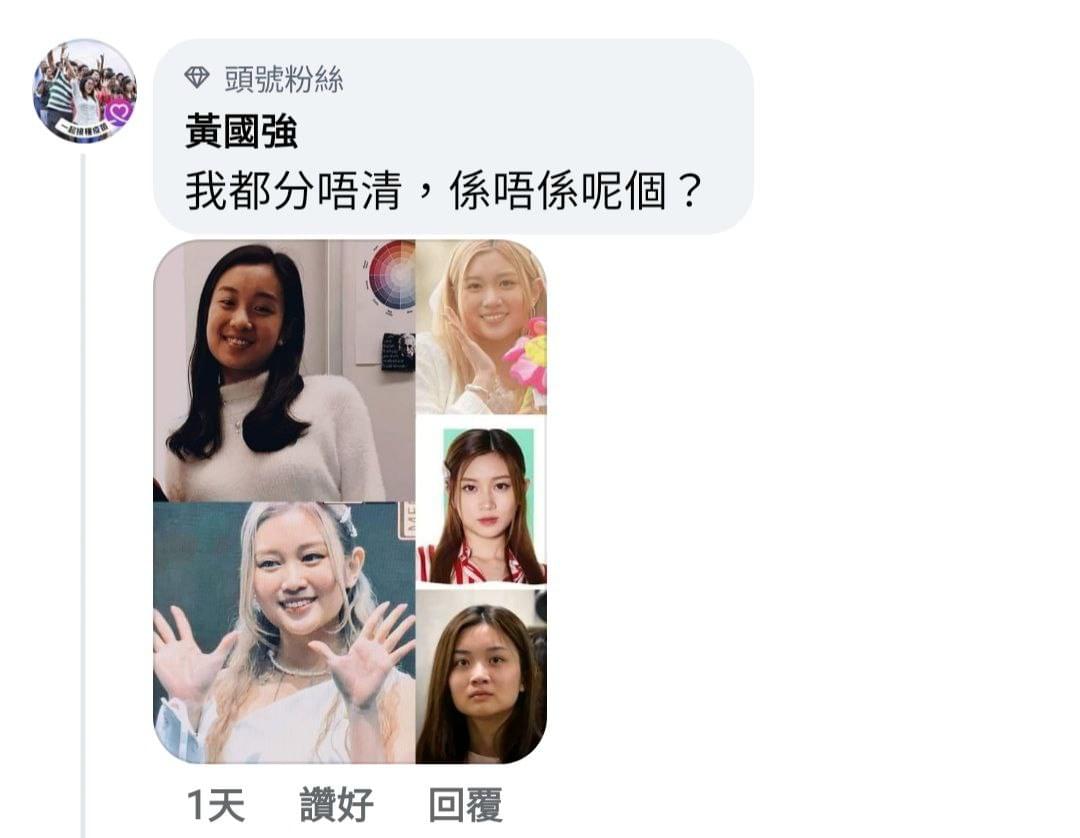Open photo of brown-haired woman looking serious
This screenshot has width=1080, height=838.
point(481,676)
